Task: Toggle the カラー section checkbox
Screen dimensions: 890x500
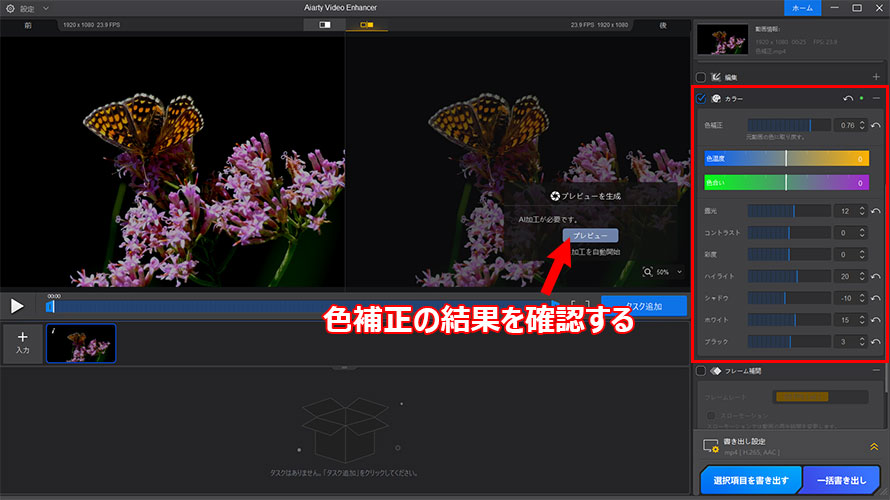Action: tap(701, 99)
